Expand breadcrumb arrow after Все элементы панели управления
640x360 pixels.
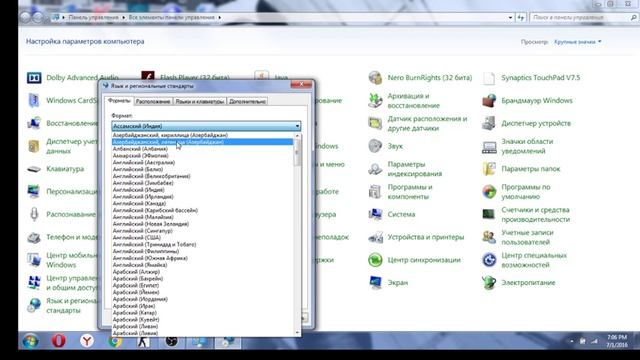(220, 18)
